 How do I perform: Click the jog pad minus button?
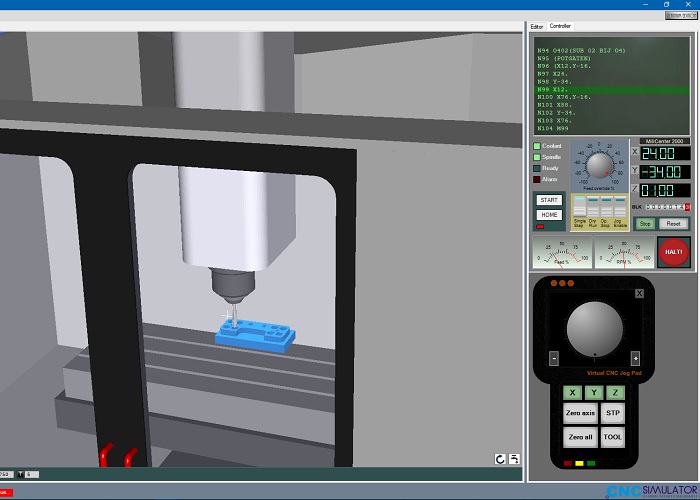pos(554,358)
